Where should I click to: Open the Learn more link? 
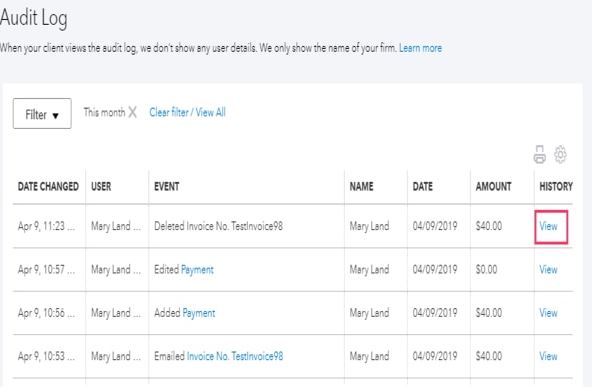(x=420, y=48)
